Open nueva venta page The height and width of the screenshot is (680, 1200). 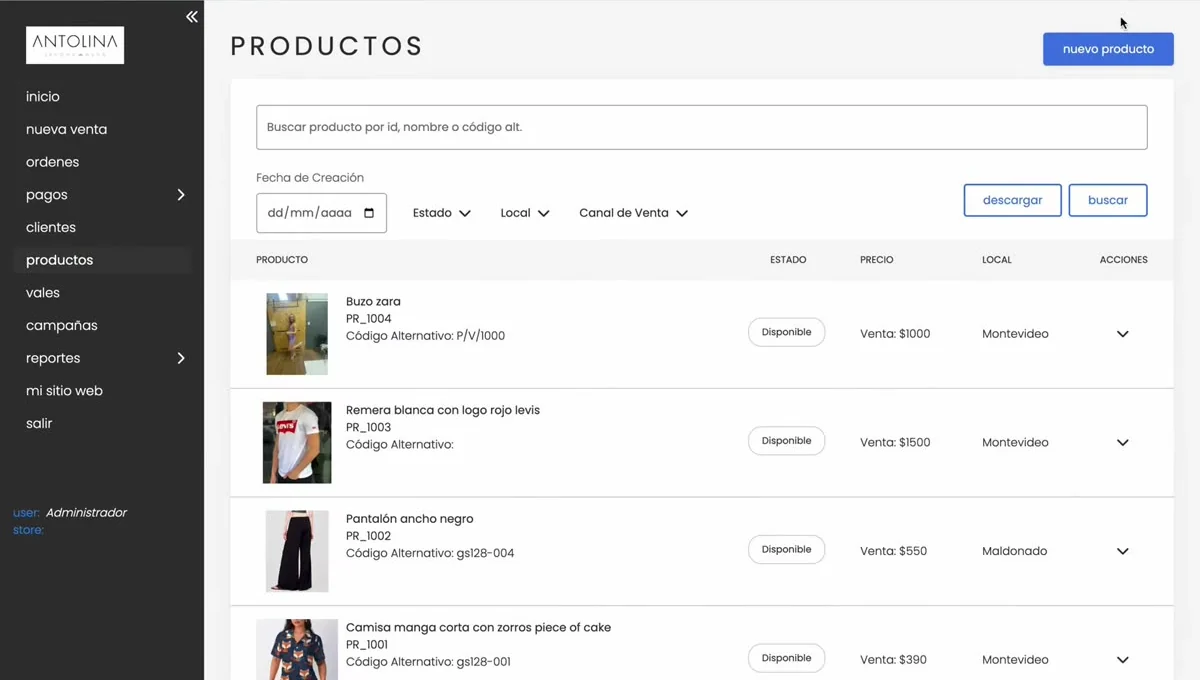tap(66, 129)
